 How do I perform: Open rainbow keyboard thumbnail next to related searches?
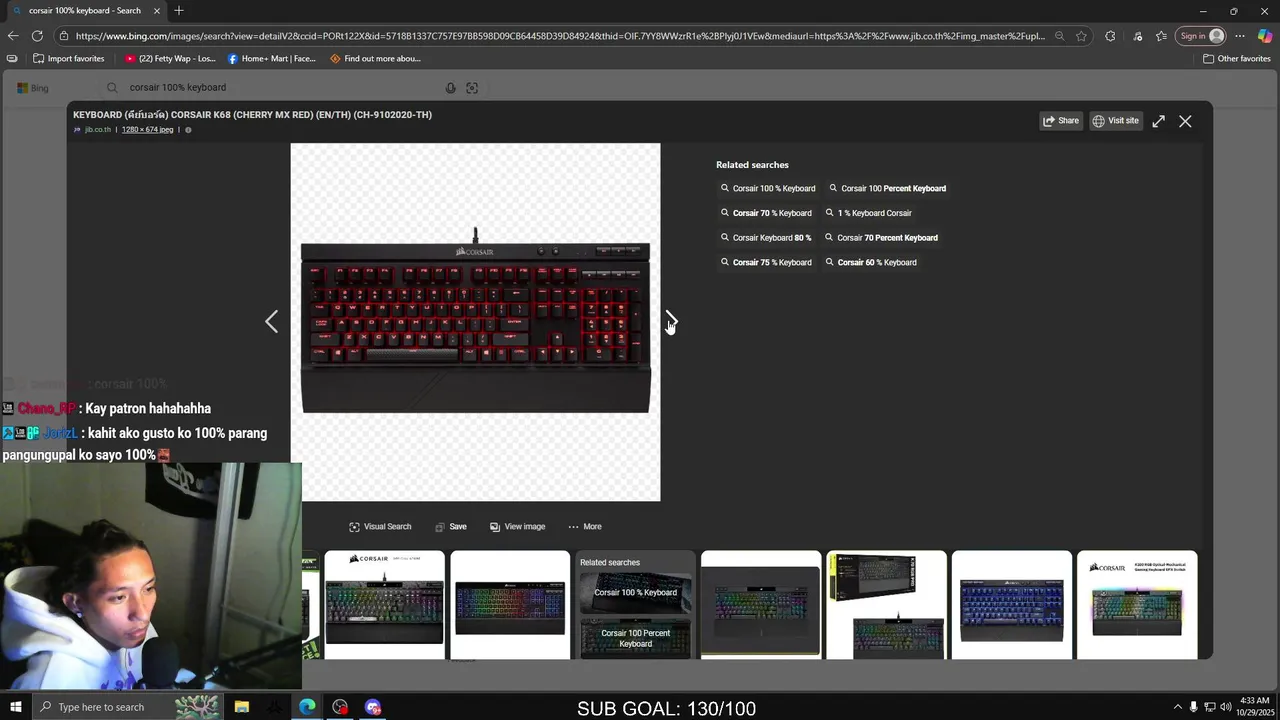(x=510, y=605)
